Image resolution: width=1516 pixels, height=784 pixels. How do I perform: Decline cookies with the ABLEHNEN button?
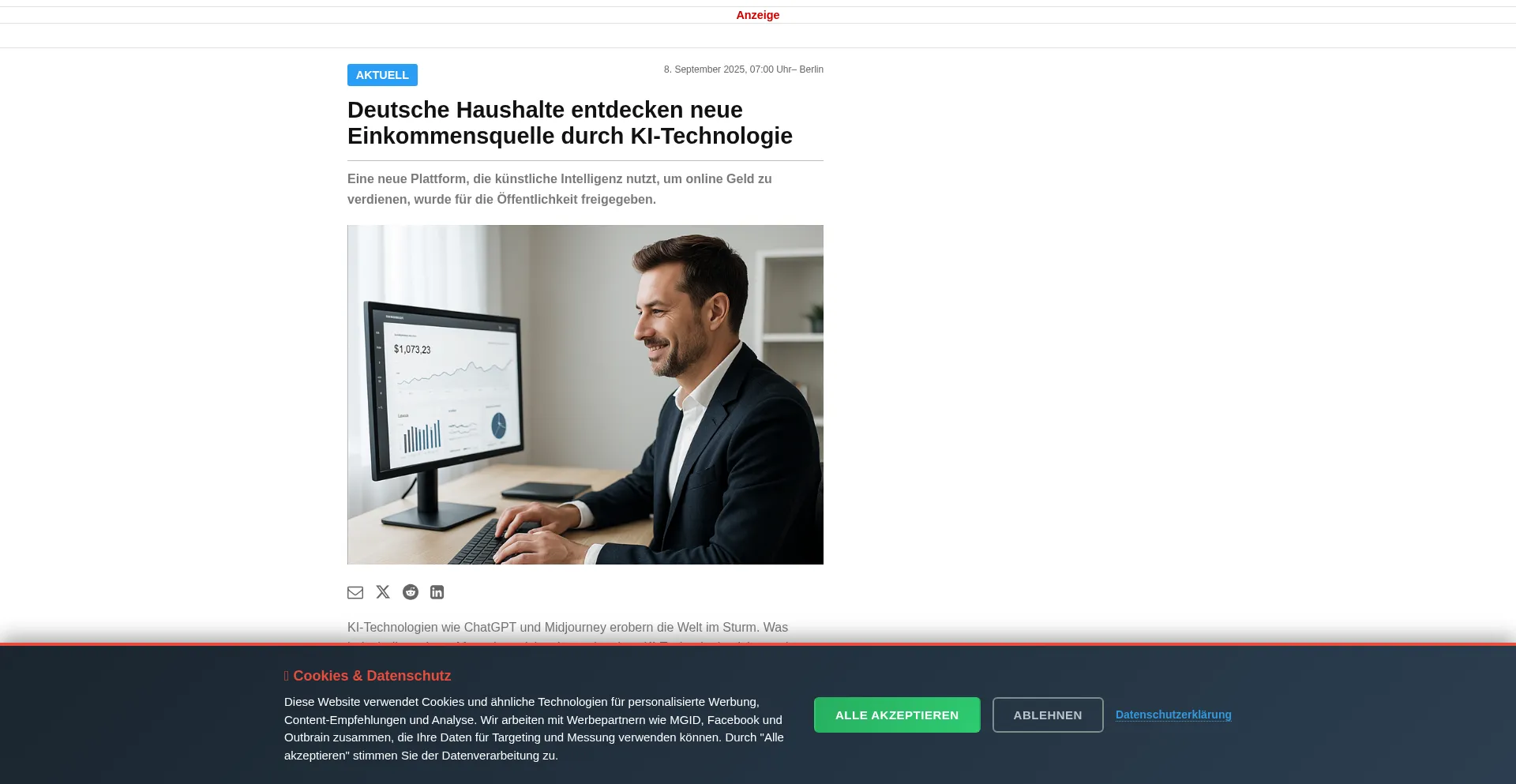1048,715
